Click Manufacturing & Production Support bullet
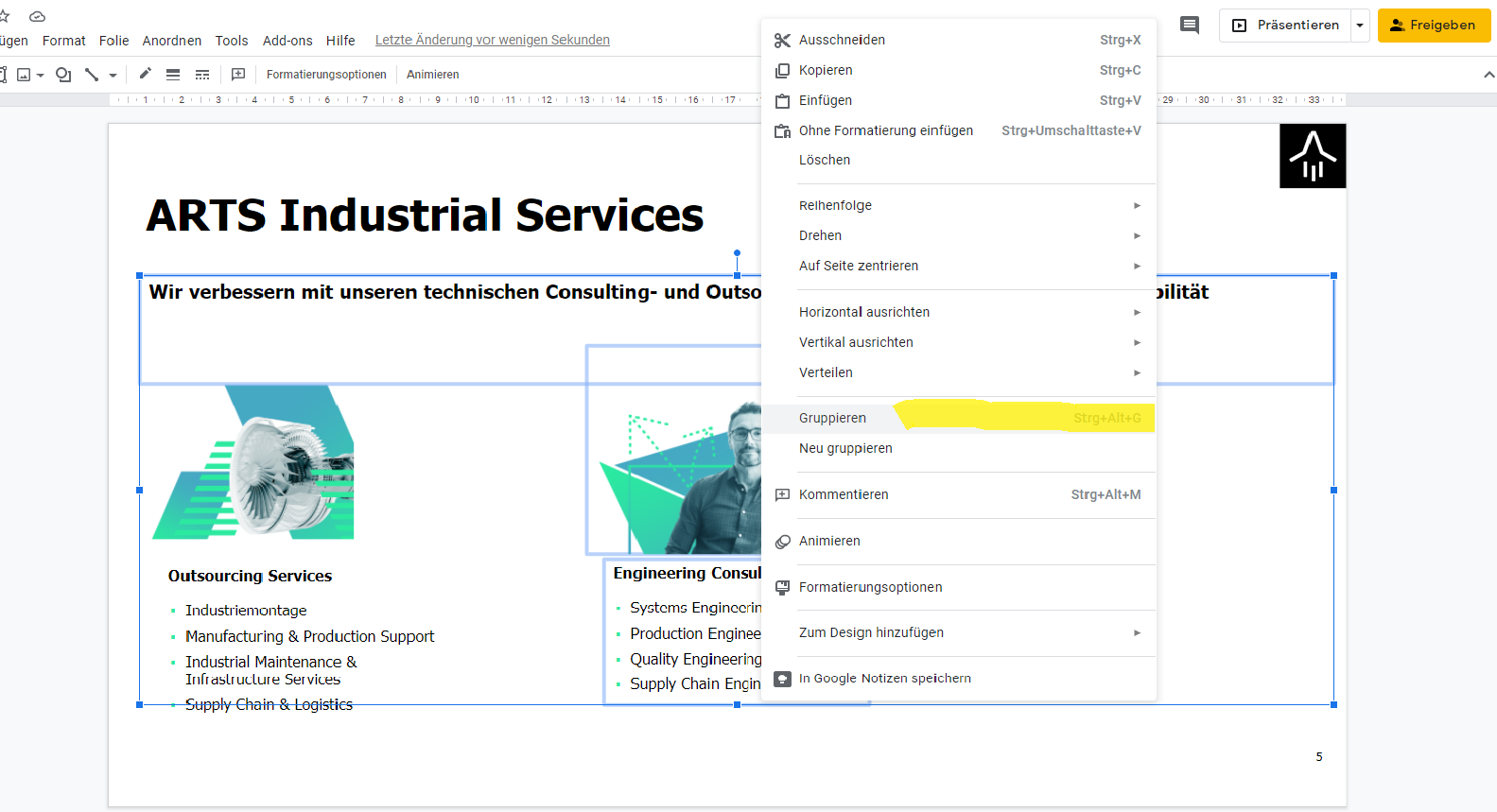Image resolution: width=1497 pixels, height=812 pixels. tap(310, 636)
